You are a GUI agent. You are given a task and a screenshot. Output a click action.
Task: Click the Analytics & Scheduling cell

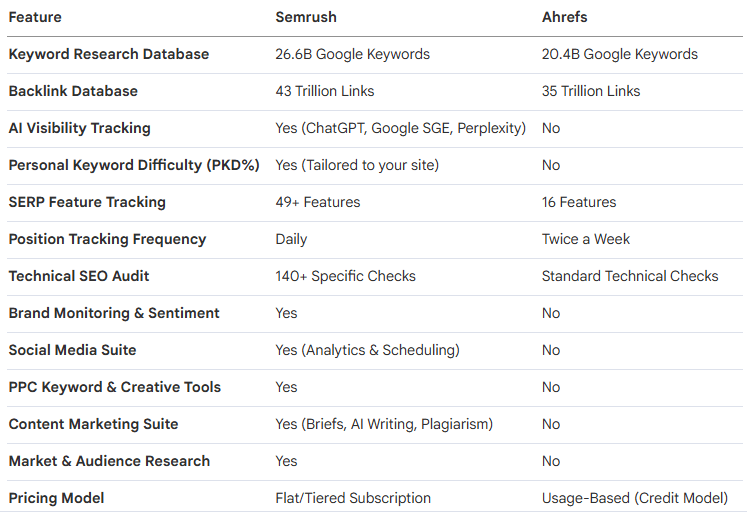pos(367,350)
